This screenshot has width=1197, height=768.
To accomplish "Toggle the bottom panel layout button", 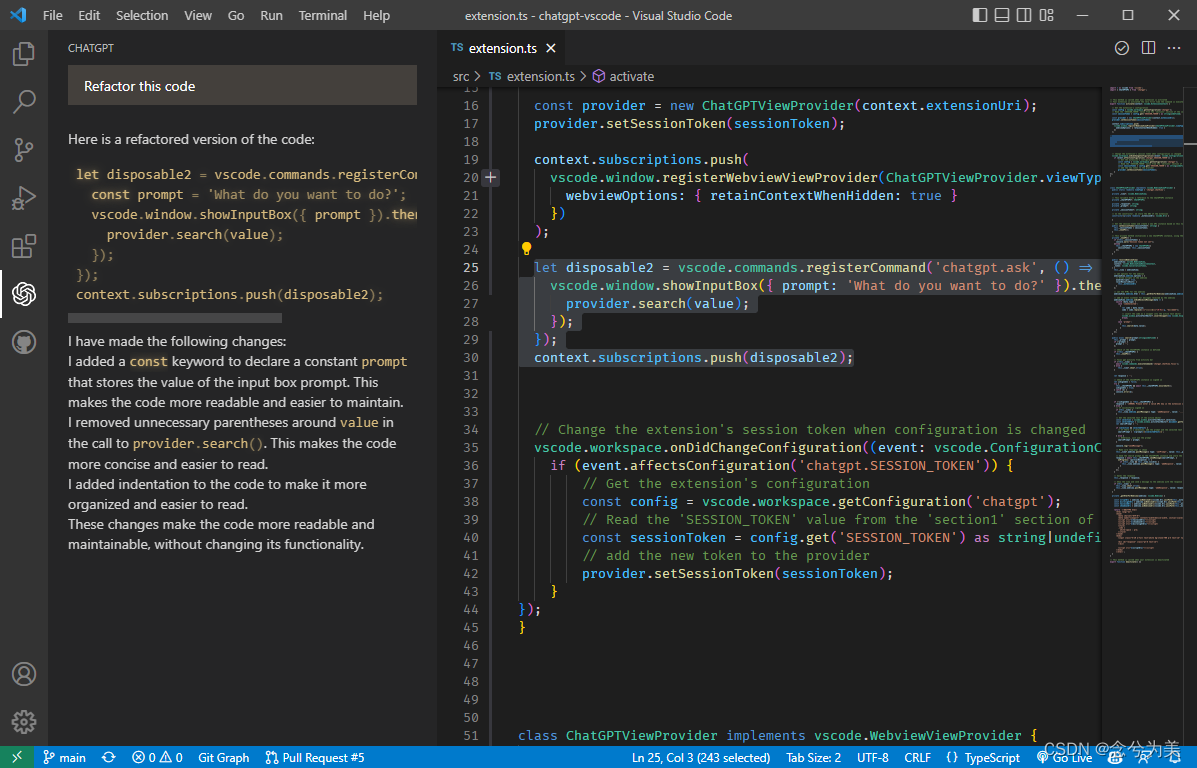I will (1002, 15).
